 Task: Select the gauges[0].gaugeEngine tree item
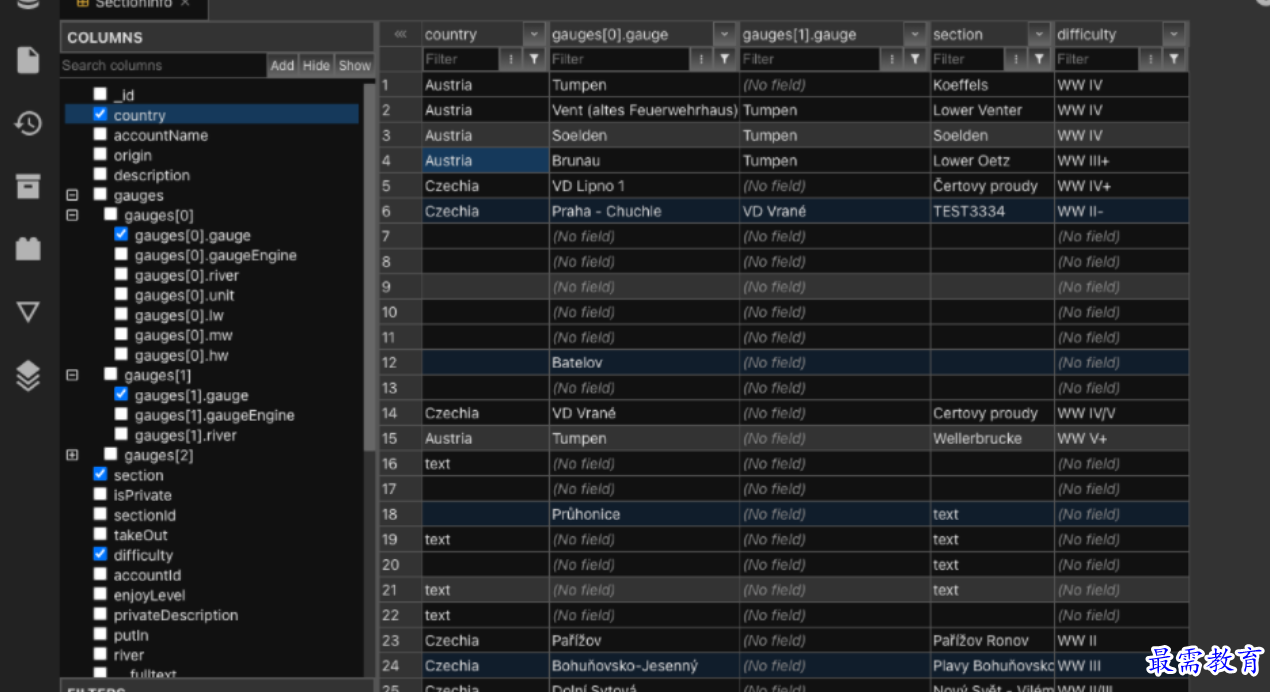215,255
